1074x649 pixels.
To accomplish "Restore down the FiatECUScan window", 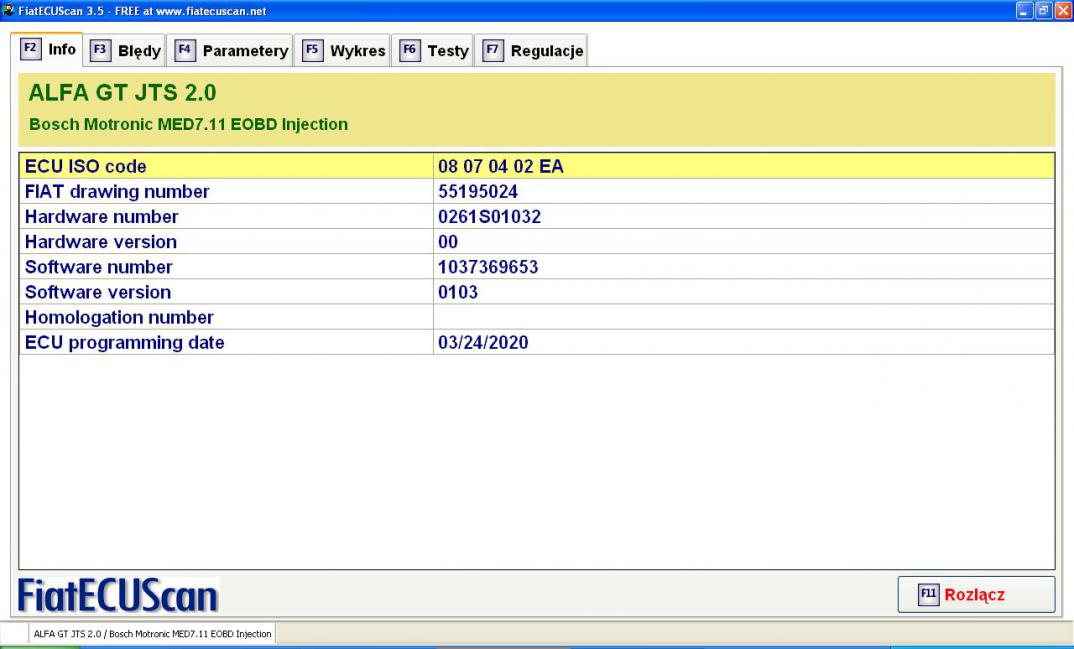I will (x=1043, y=10).
